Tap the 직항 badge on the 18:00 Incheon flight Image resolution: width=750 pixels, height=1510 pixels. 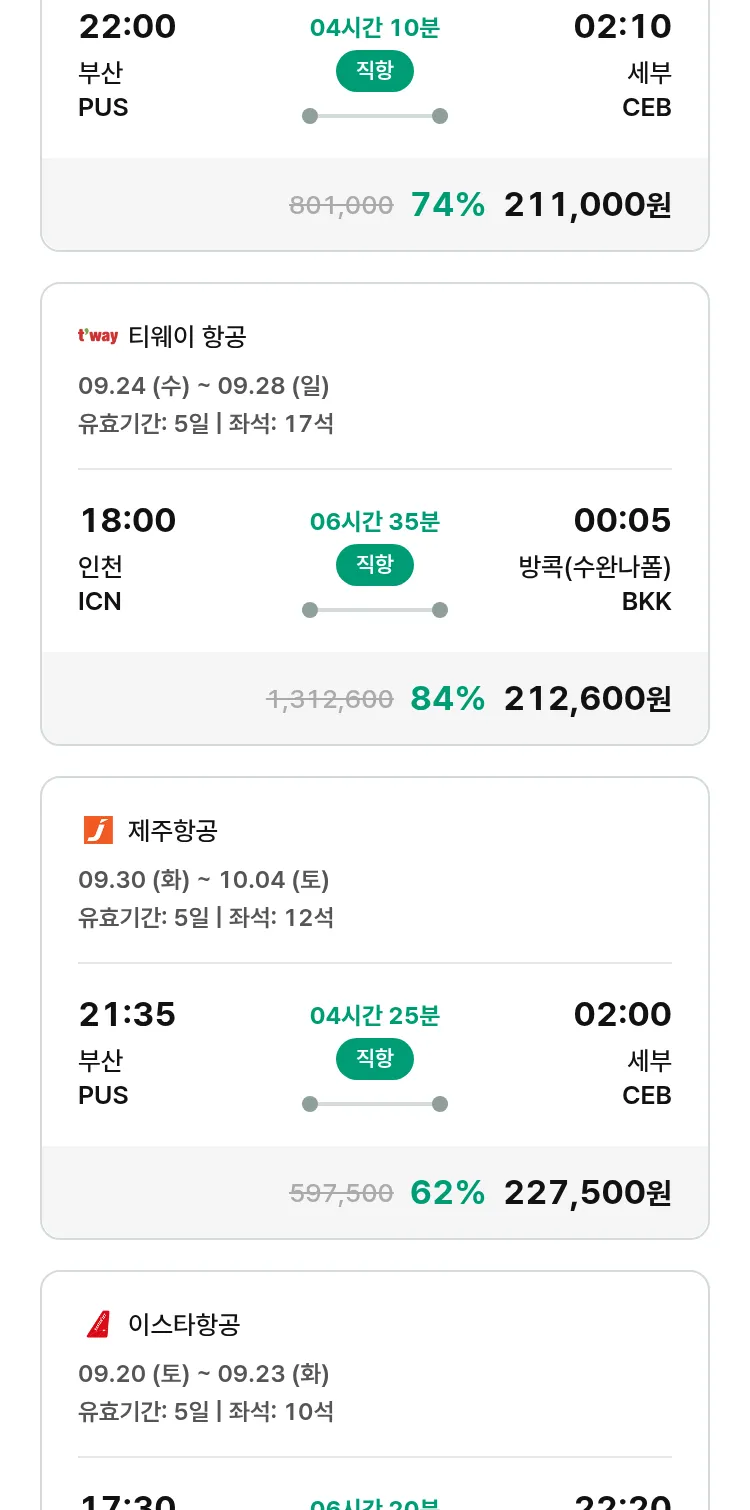pyautogui.click(x=374, y=565)
